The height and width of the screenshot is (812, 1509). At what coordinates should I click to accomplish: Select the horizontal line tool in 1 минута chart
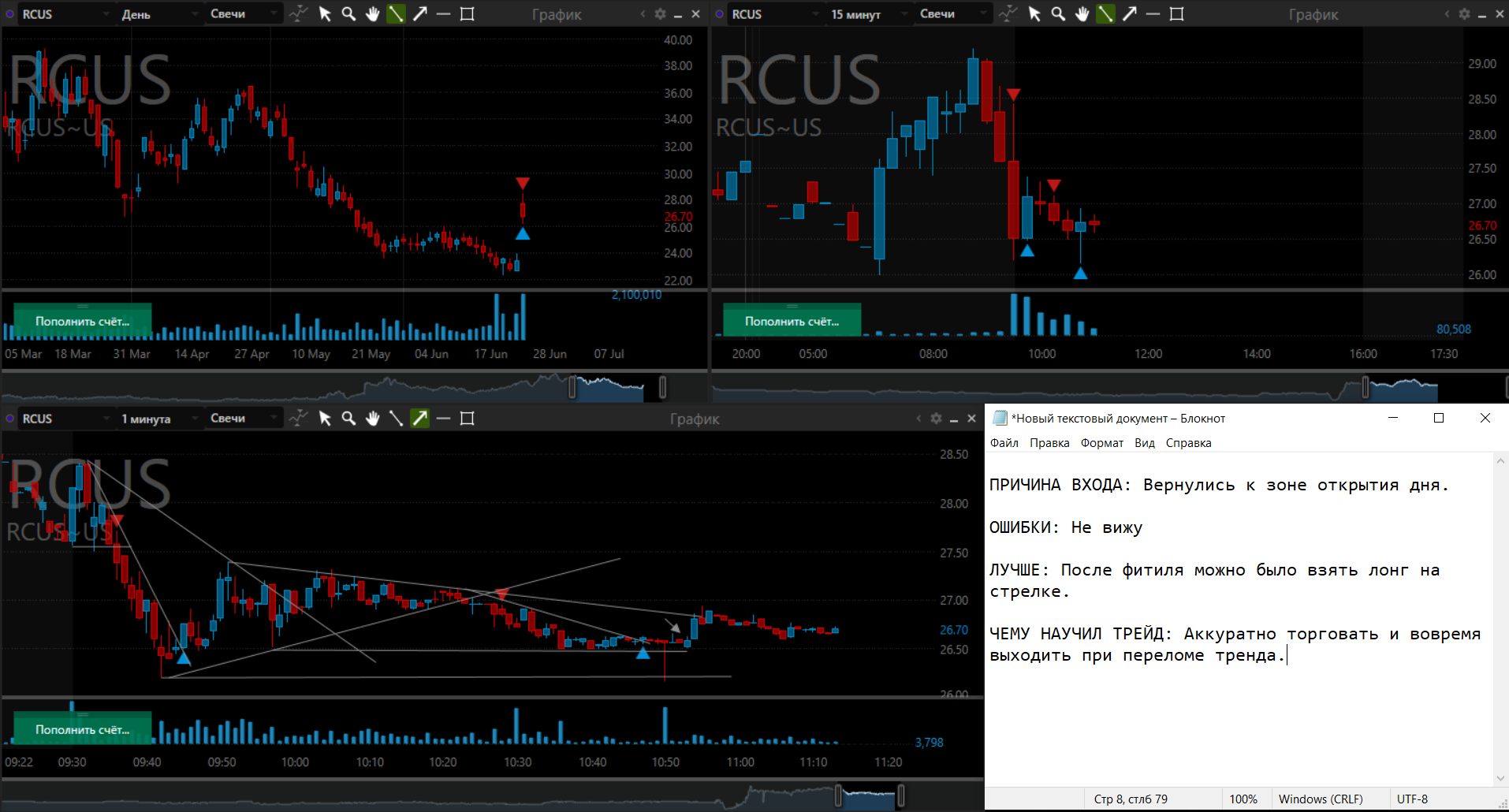443,418
